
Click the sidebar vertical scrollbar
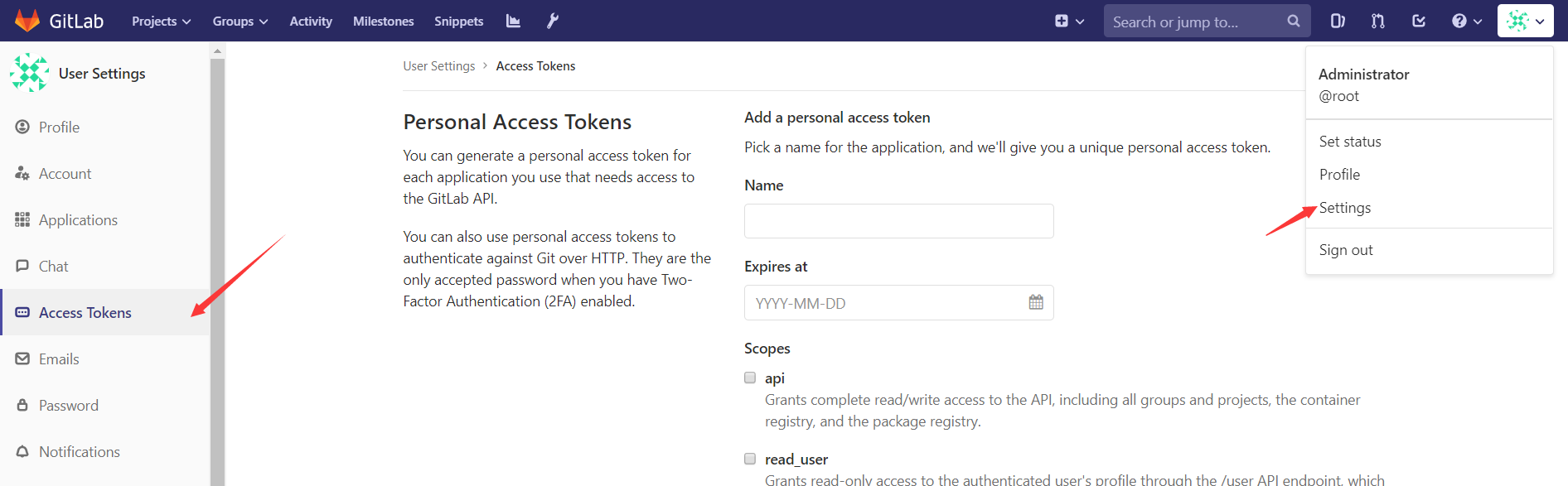click(x=217, y=265)
